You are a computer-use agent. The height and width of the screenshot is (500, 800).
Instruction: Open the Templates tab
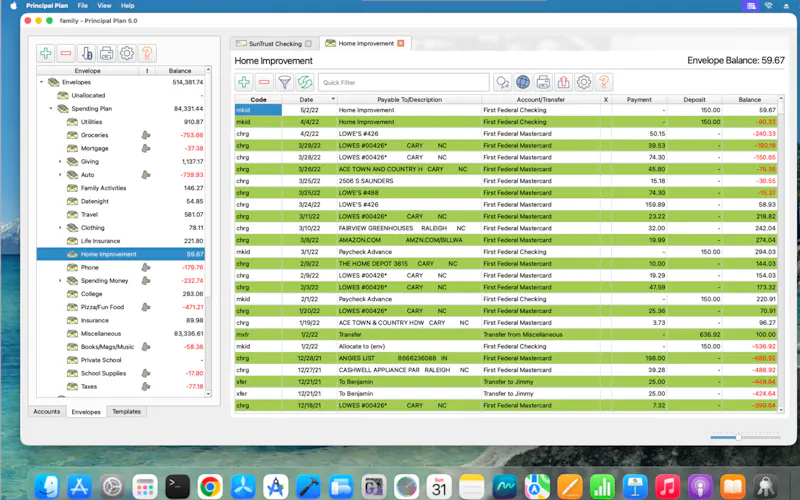[127, 412]
